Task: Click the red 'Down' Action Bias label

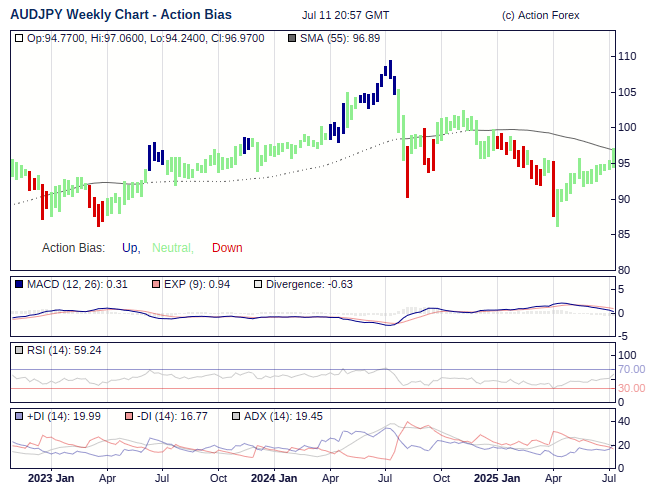Action: point(227,248)
